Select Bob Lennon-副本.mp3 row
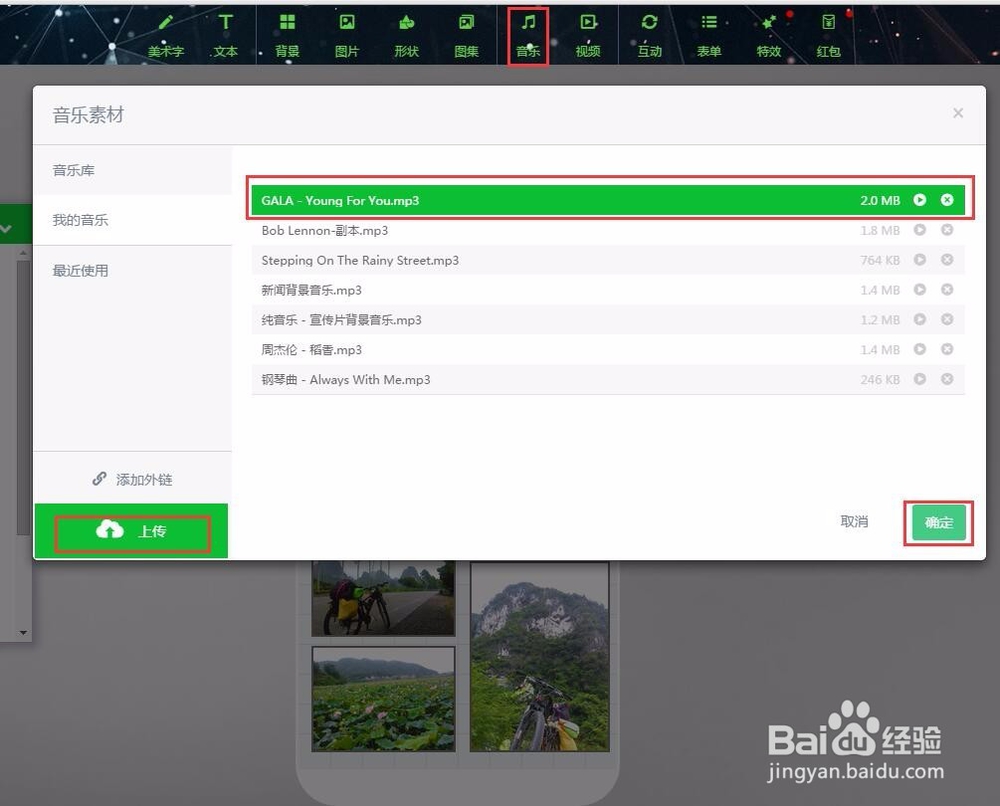 pyautogui.click(x=608, y=230)
